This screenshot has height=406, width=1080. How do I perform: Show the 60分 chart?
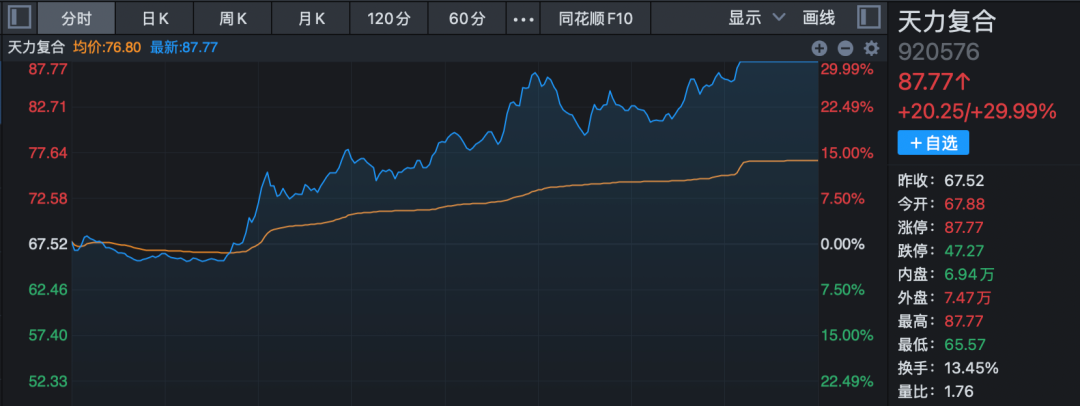pyautogui.click(x=467, y=18)
